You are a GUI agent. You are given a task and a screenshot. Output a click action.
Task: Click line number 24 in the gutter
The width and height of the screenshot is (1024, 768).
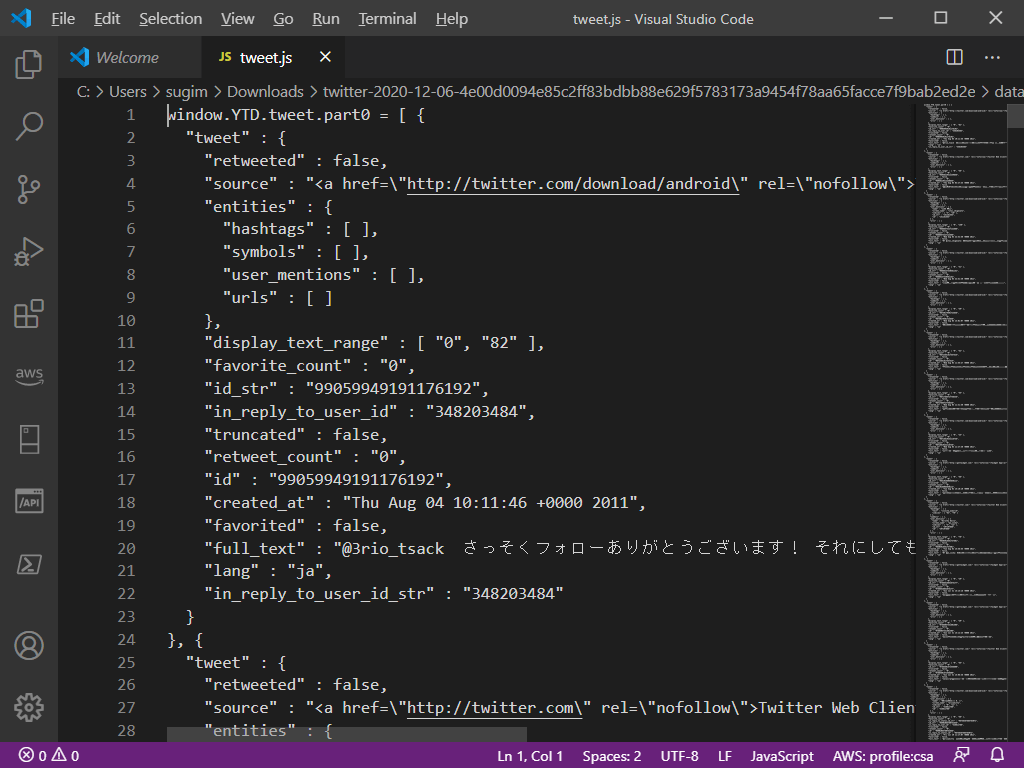[x=126, y=639]
